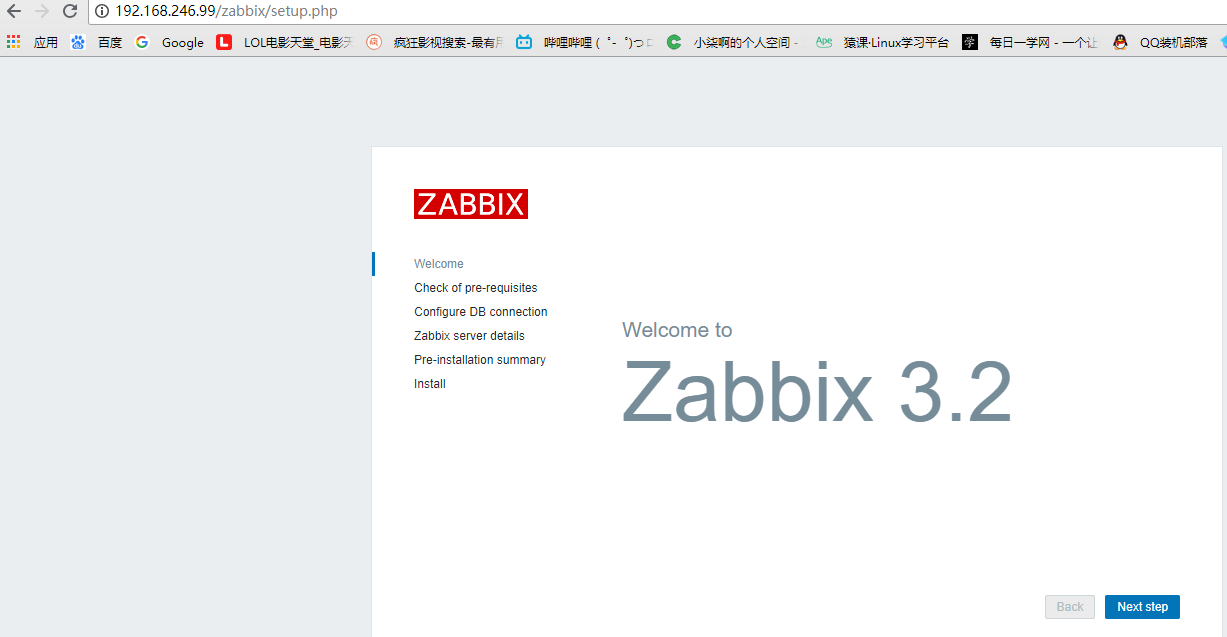The width and height of the screenshot is (1227, 637).
Task: Click the disabled Back button
Action: point(1070,607)
